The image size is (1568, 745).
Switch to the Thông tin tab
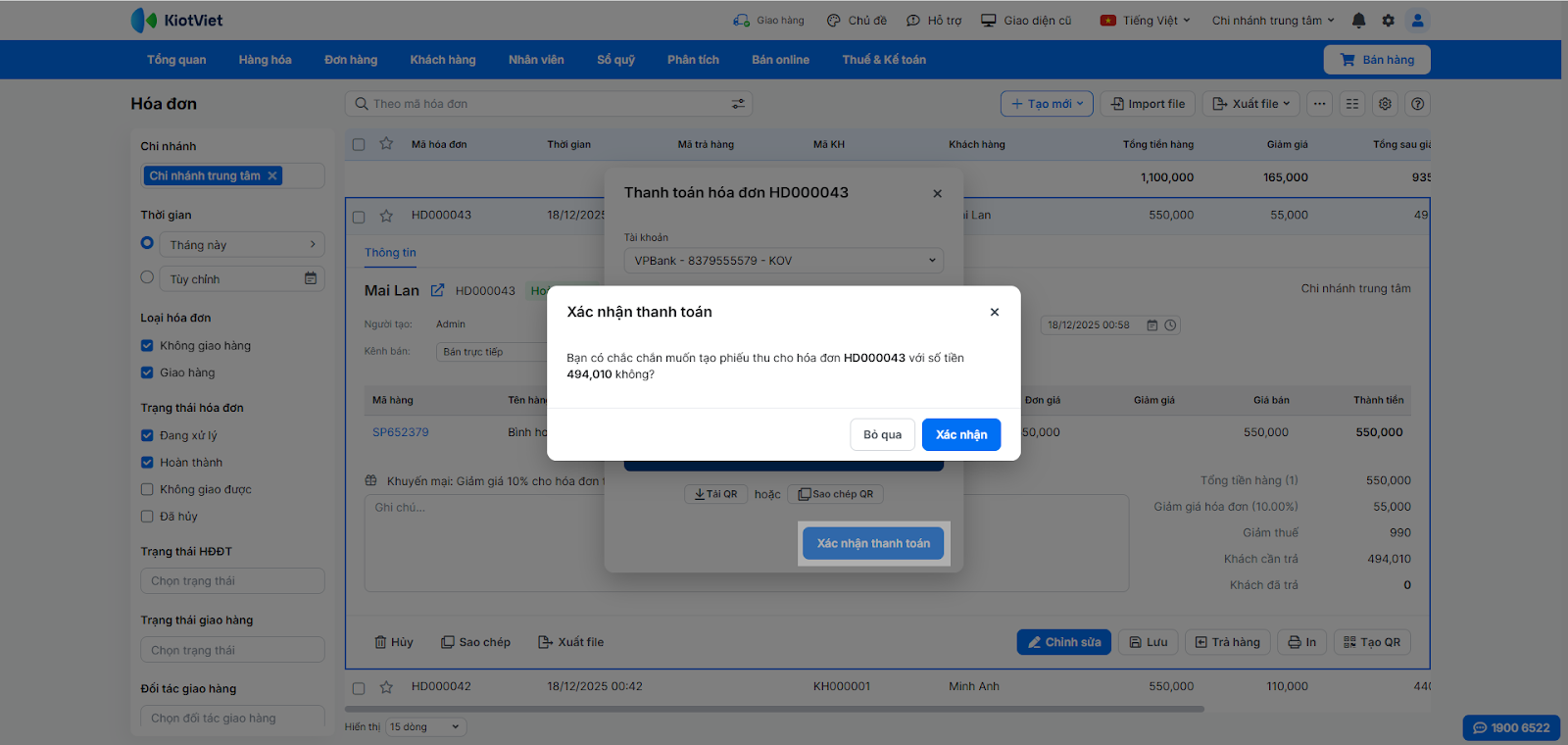(x=390, y=253)
